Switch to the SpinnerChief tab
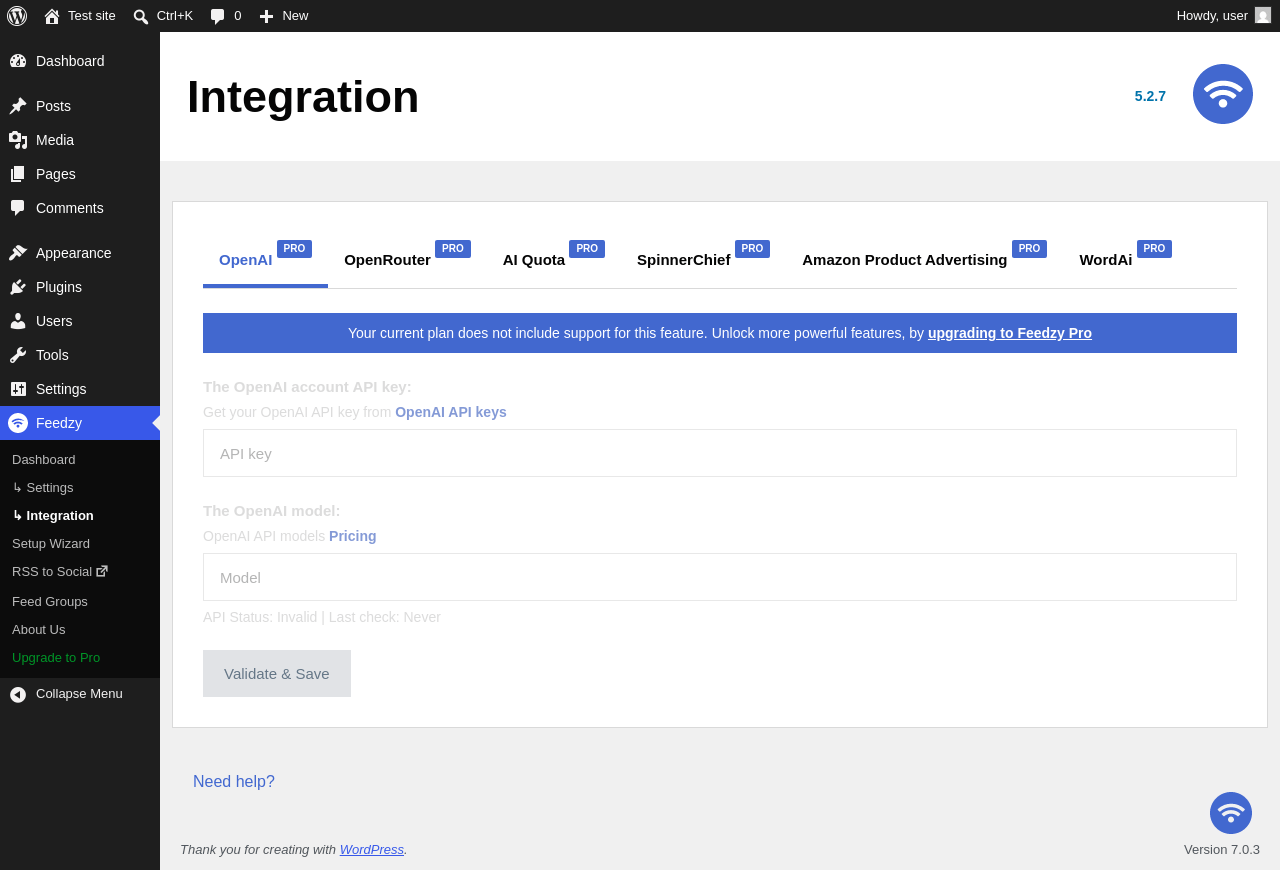The height and width of the screenshot is (870, 1280). (683, 260)
